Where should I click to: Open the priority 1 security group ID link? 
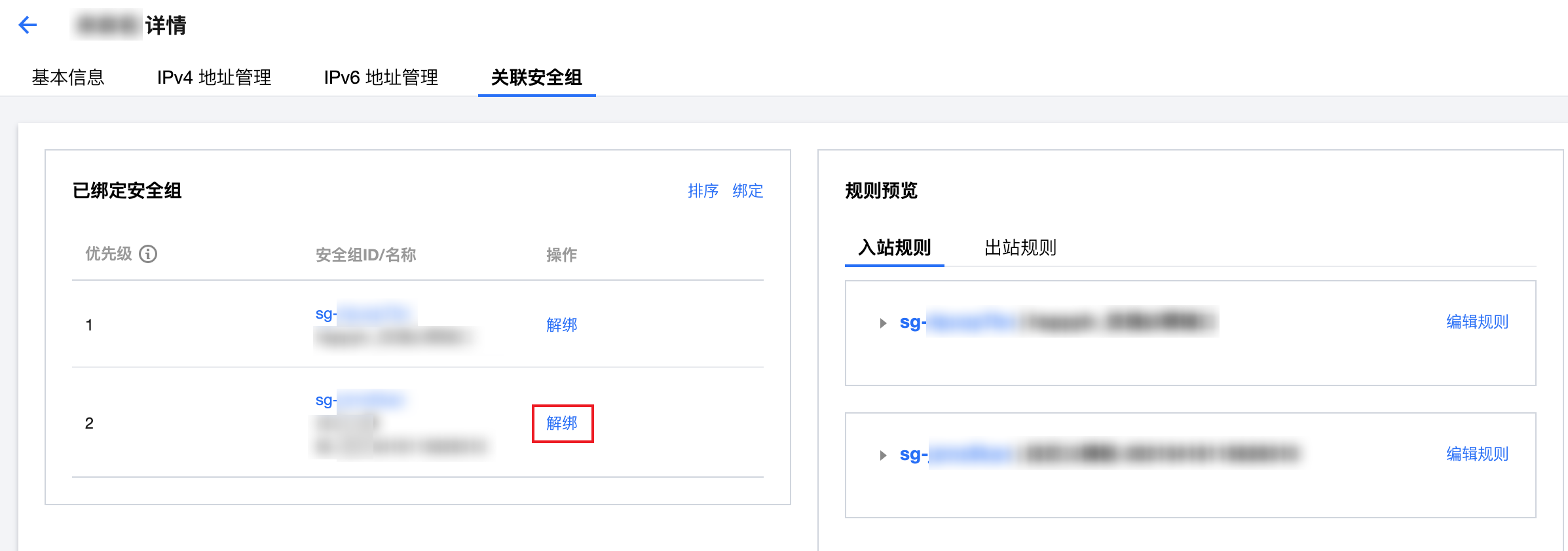364,314
